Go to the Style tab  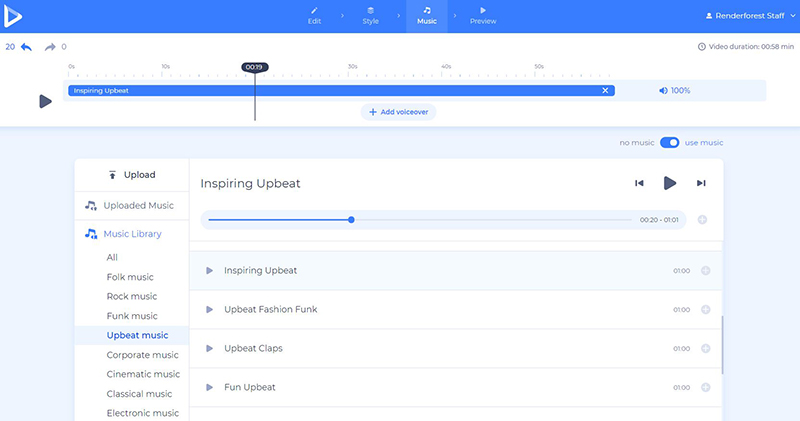pyautogui.click(x=370, y=15)
